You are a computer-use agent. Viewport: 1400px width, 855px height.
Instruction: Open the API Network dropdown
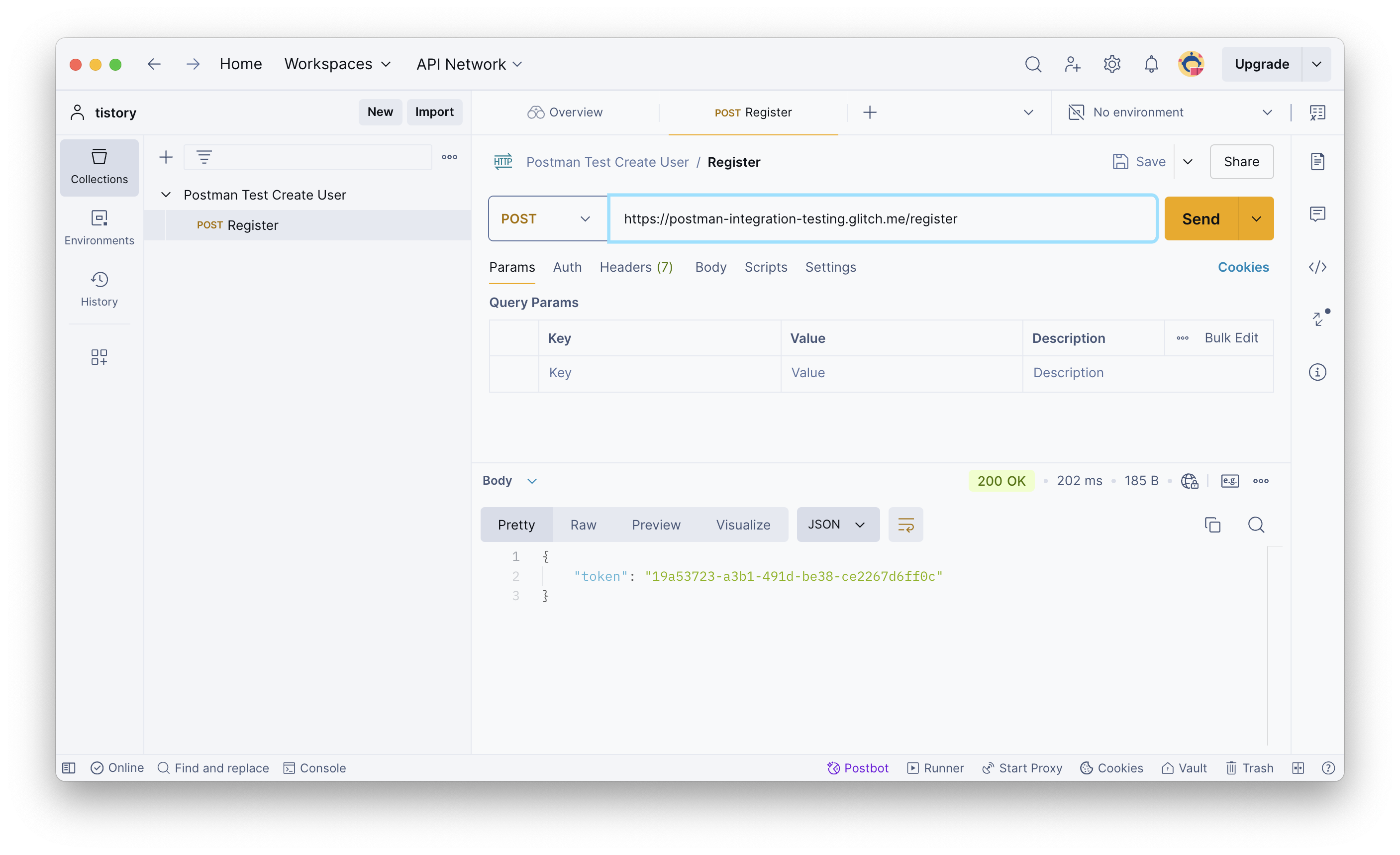click(469, 64)
